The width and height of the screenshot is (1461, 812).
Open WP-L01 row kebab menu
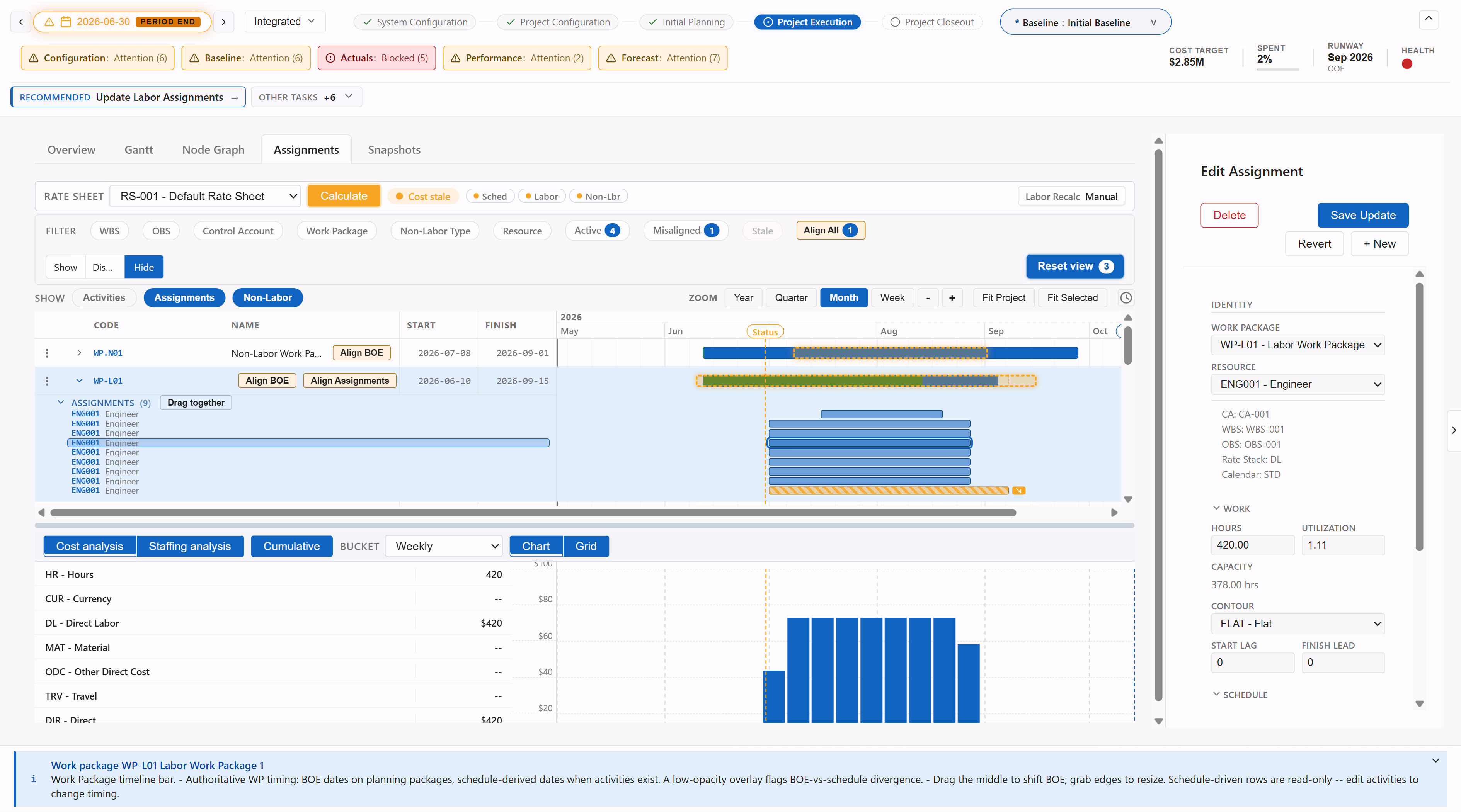coord(47,381)
